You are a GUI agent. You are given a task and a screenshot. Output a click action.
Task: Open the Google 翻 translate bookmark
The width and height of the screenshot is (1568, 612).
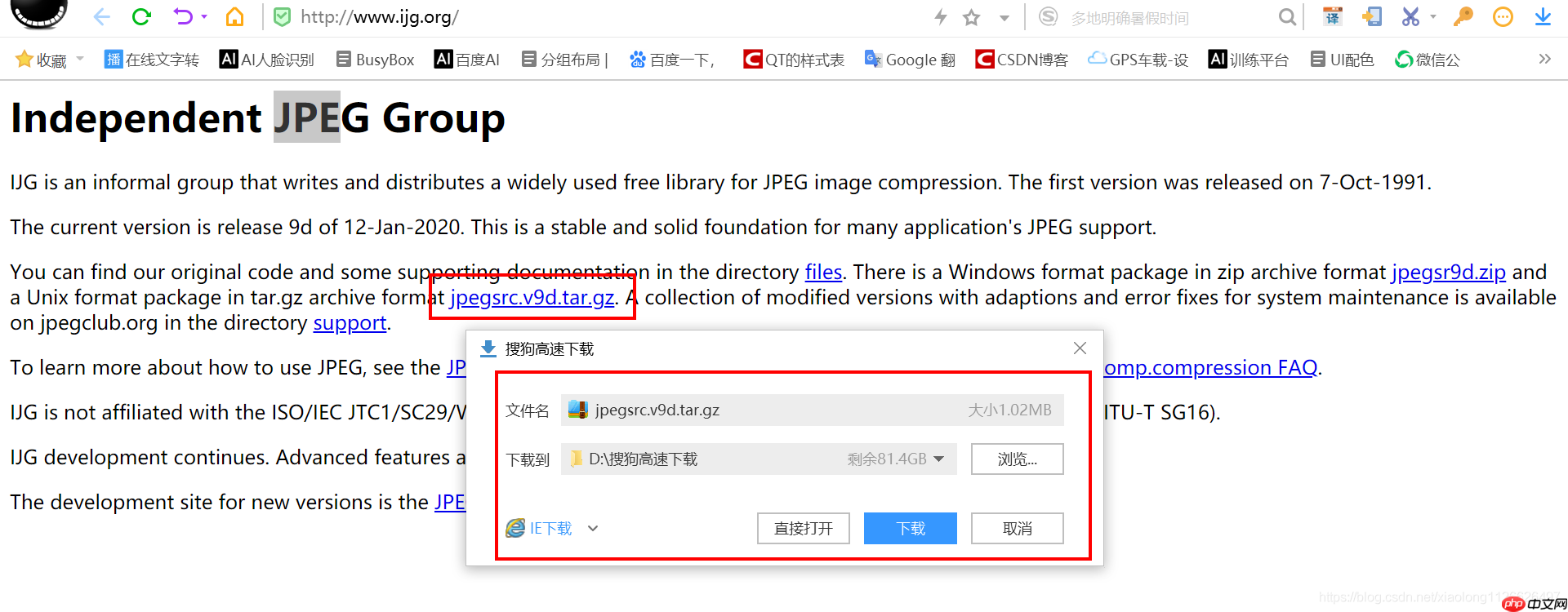[910, 60]
